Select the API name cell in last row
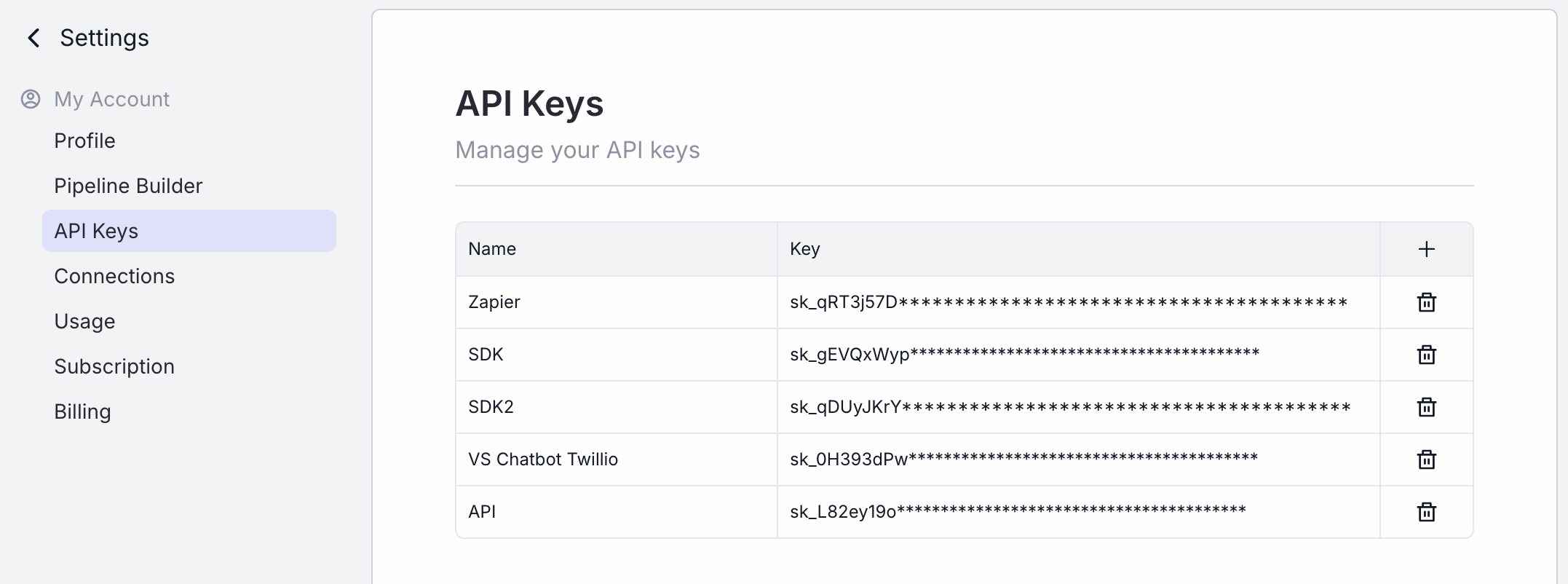 click(617, 512)
